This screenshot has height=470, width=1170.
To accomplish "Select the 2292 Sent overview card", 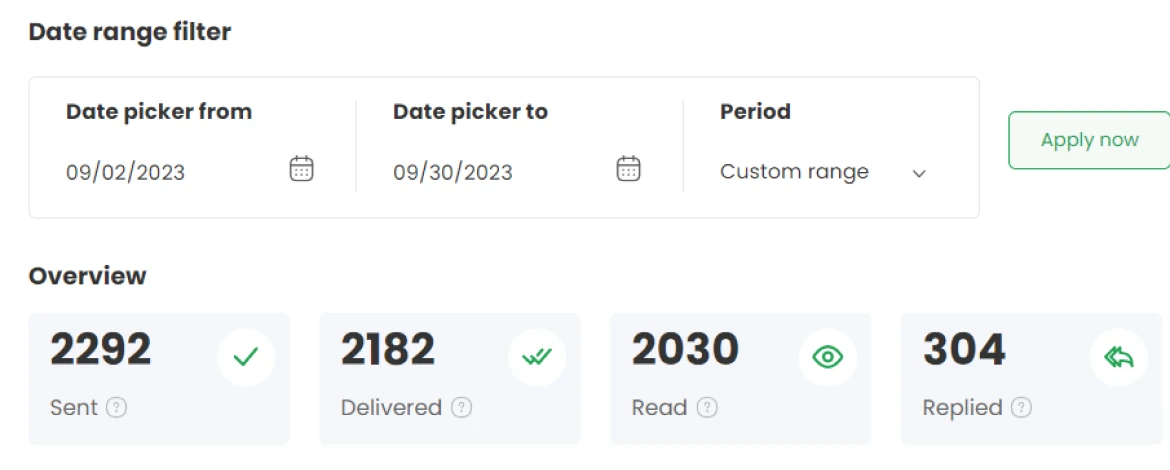I will tap(159, 378).
